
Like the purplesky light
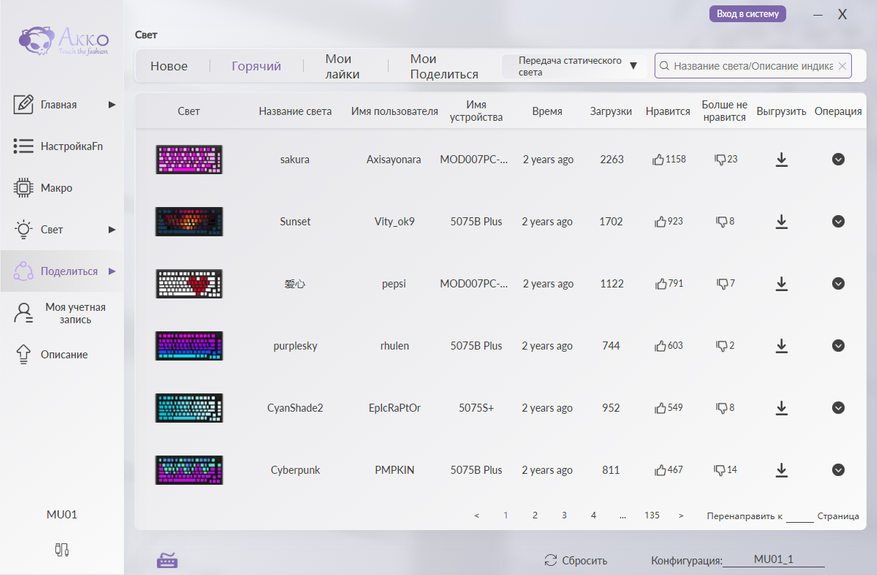click(660, 346)
